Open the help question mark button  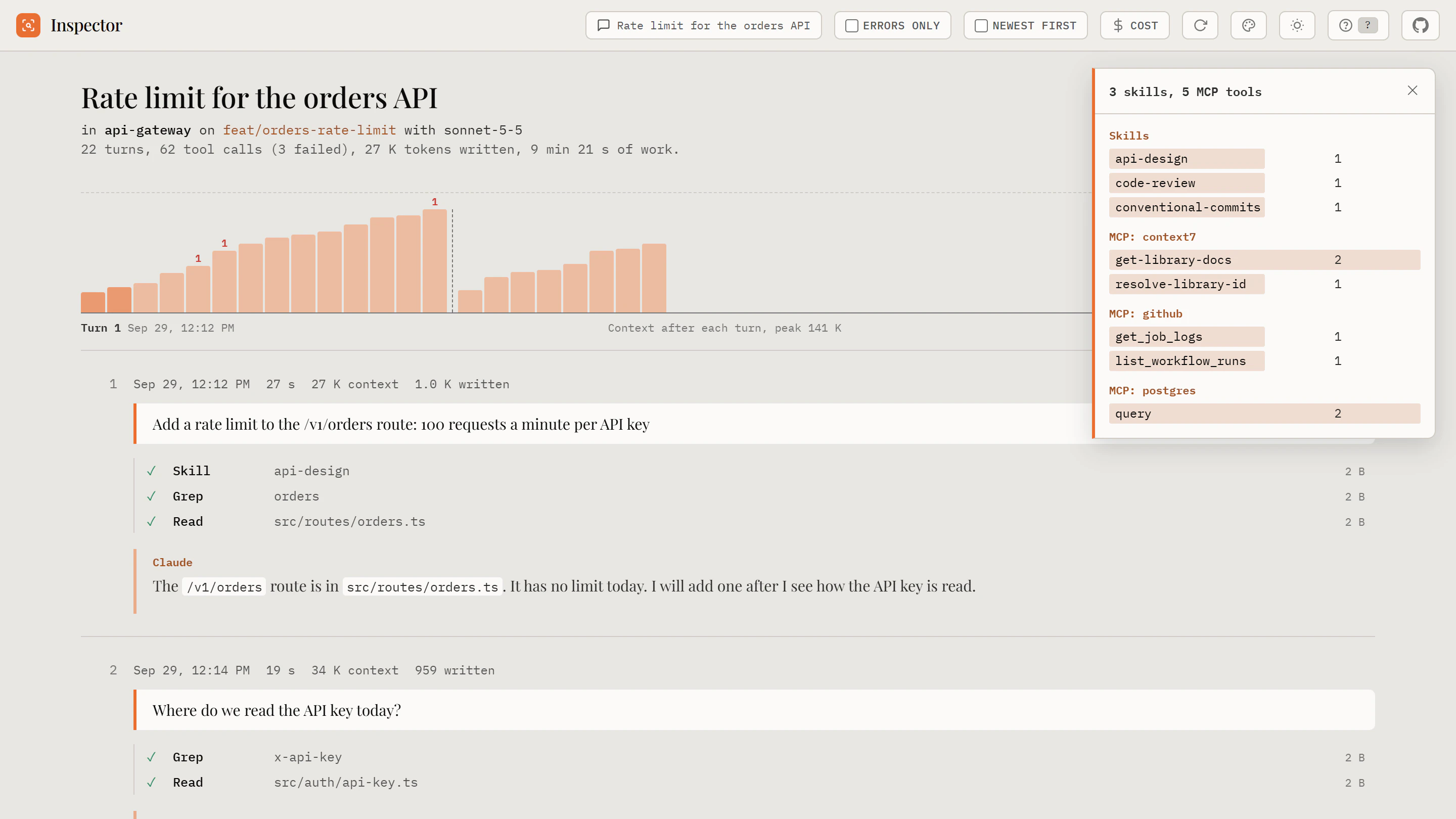(1357, 25)
